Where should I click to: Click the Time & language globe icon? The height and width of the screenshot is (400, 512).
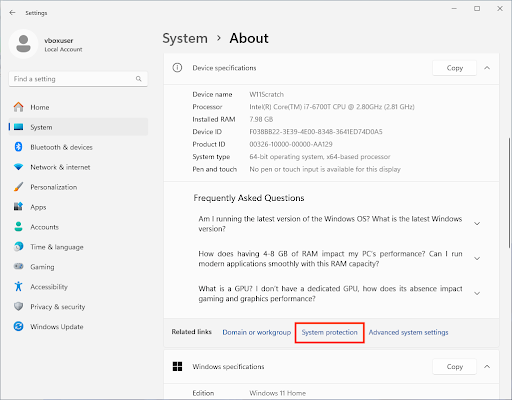[19, 247]
